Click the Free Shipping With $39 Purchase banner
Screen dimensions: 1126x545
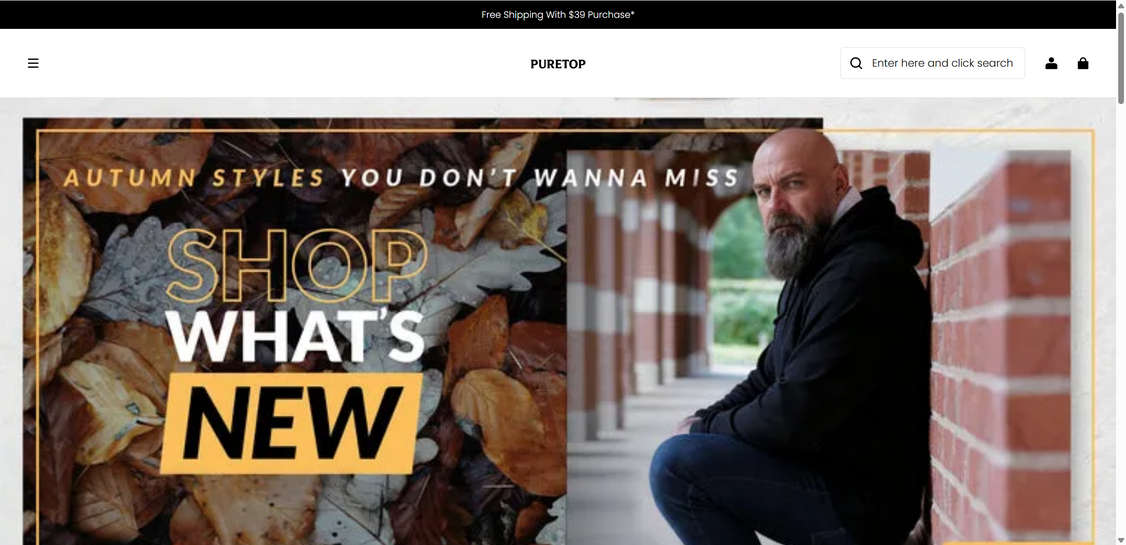tap(558, 14)
